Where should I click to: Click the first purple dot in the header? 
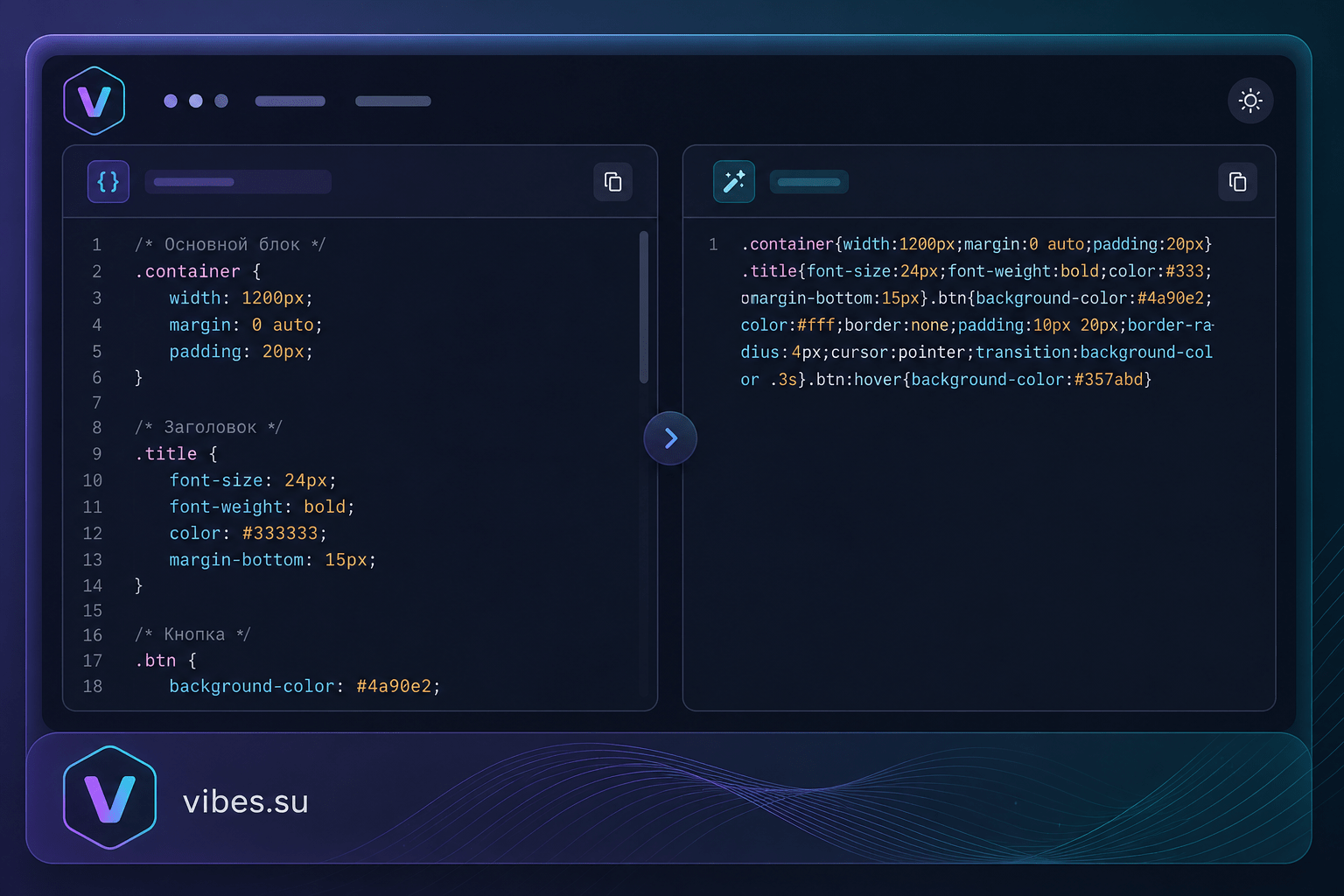tap(171, 101)
